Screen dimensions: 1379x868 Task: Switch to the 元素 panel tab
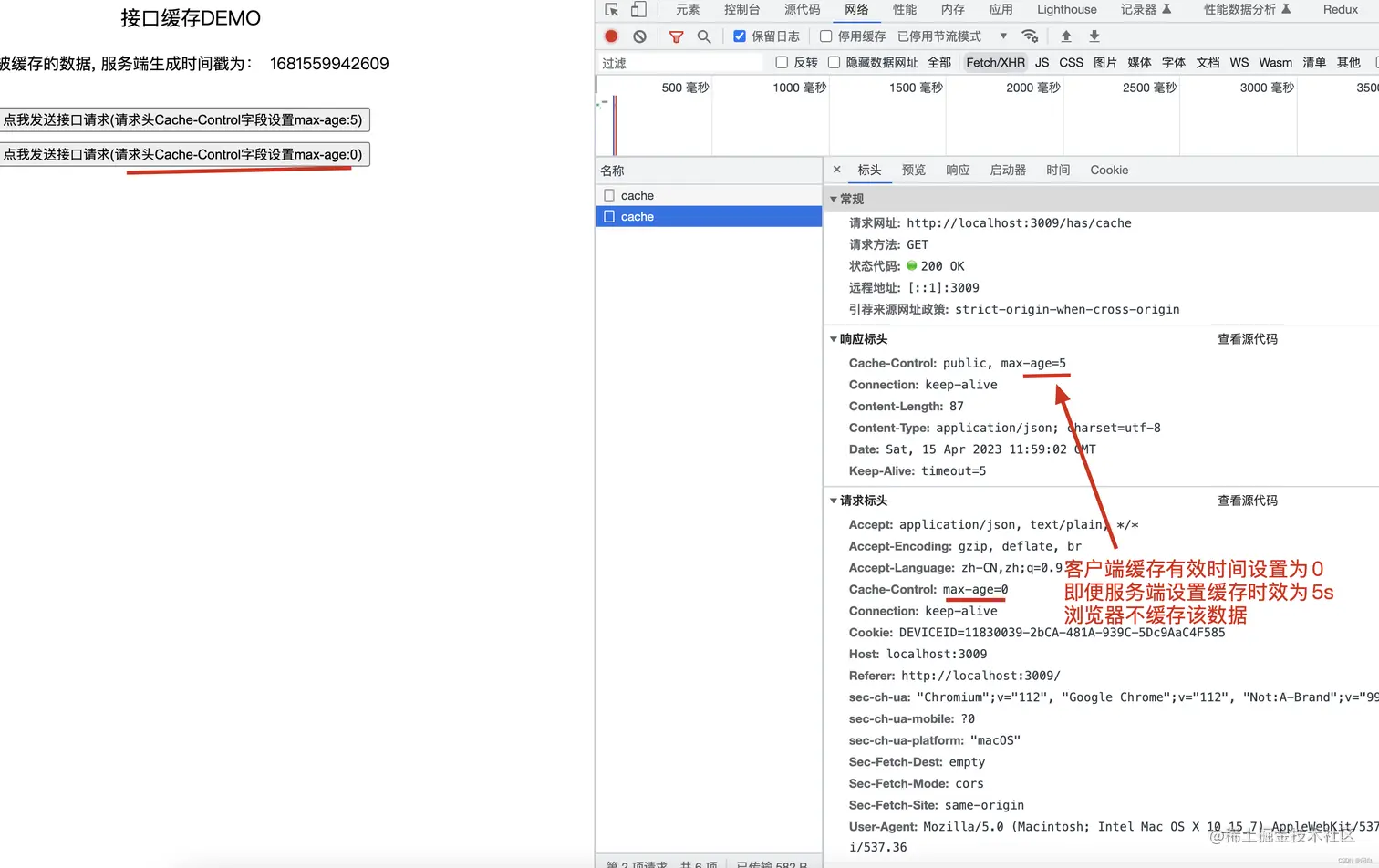pyautogui.click(x=688, y=9)
